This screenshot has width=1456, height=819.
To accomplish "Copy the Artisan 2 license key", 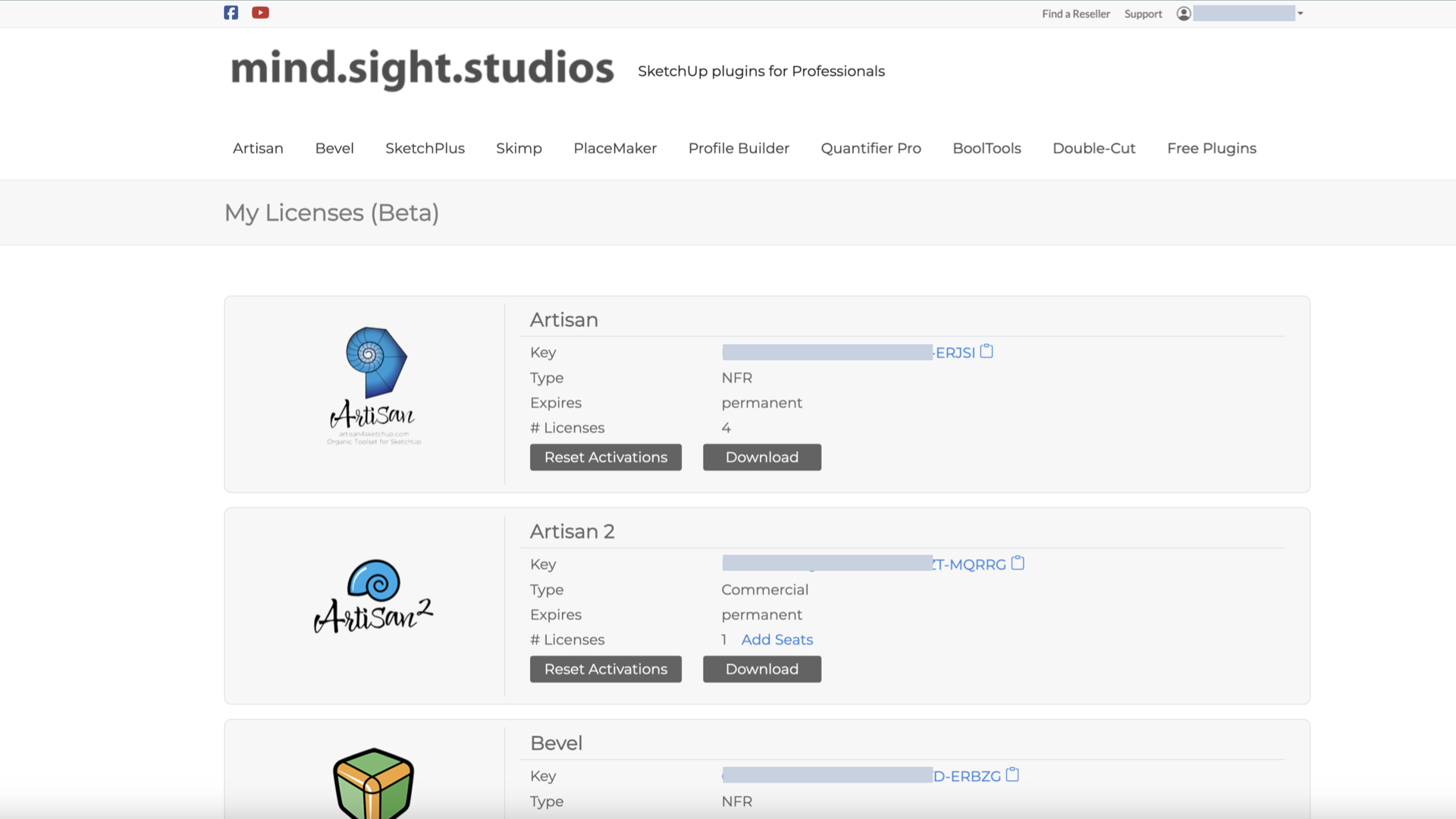I will tap(1018, 563).
